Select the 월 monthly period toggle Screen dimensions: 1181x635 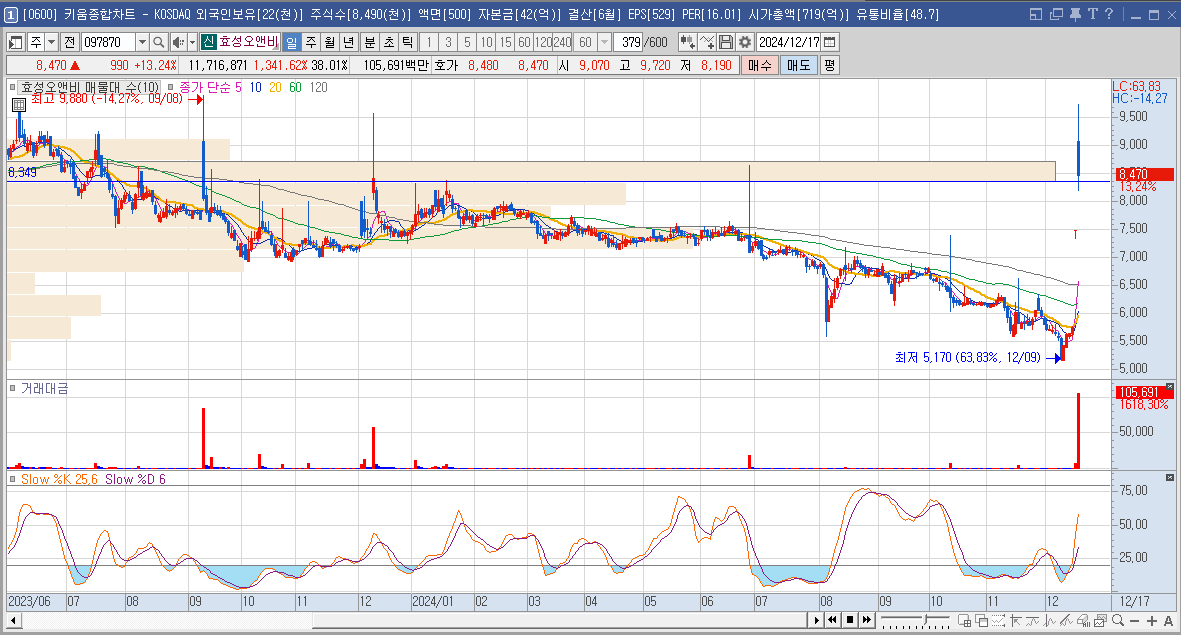click(x=329, y=42)
